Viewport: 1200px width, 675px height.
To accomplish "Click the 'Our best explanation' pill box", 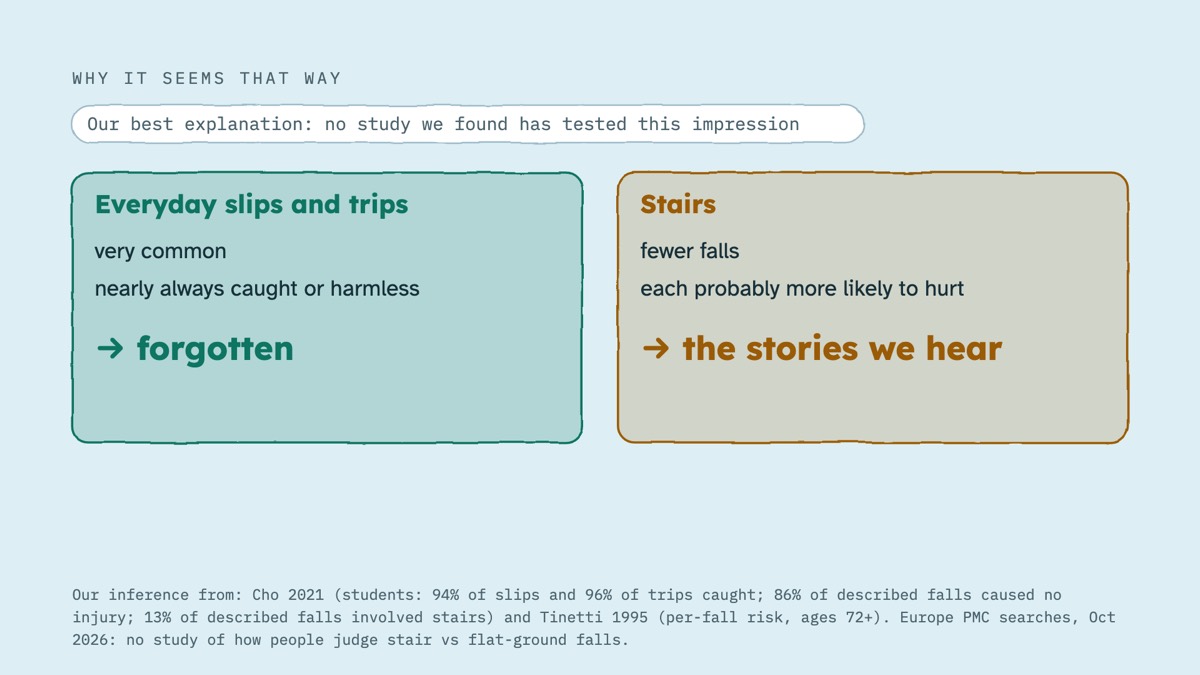I will pyautogui.click(x=468, y=125).
